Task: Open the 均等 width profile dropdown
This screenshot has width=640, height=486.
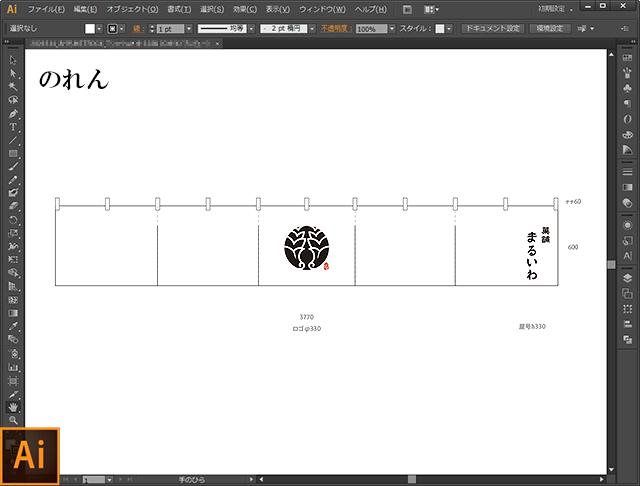Action: (x=251, y=29)
